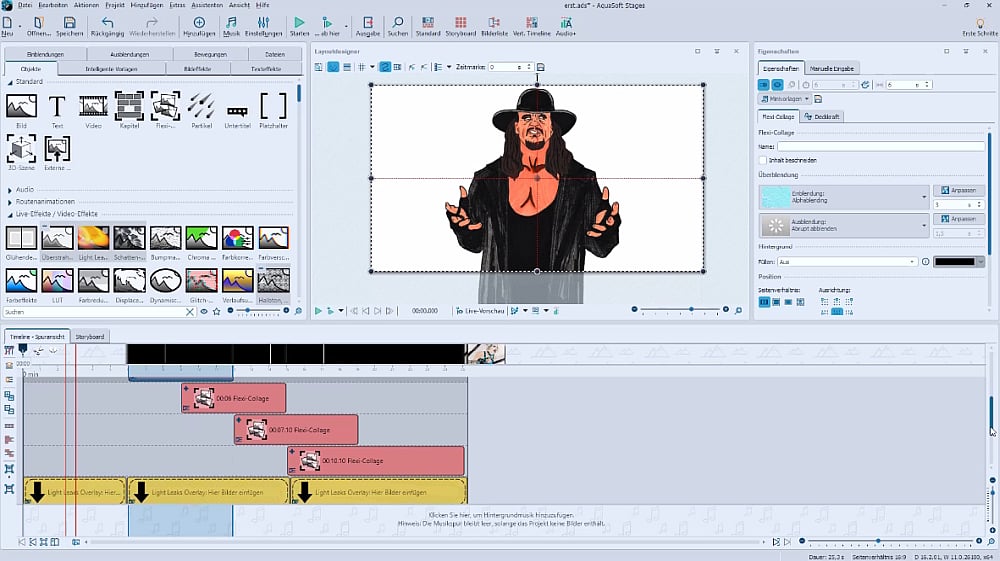This screenshot has height=561, width=1000.
Task: Switch to Storyboard view from the toolbar
Action: [459, 26]
